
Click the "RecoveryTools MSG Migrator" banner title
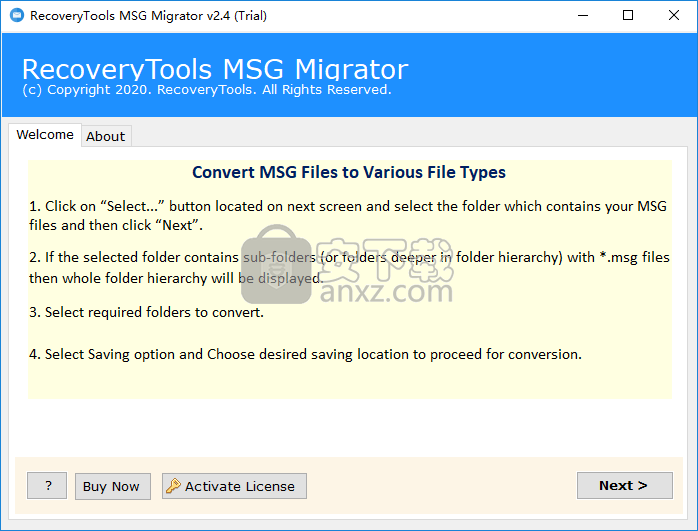click(x=215, y=69)
